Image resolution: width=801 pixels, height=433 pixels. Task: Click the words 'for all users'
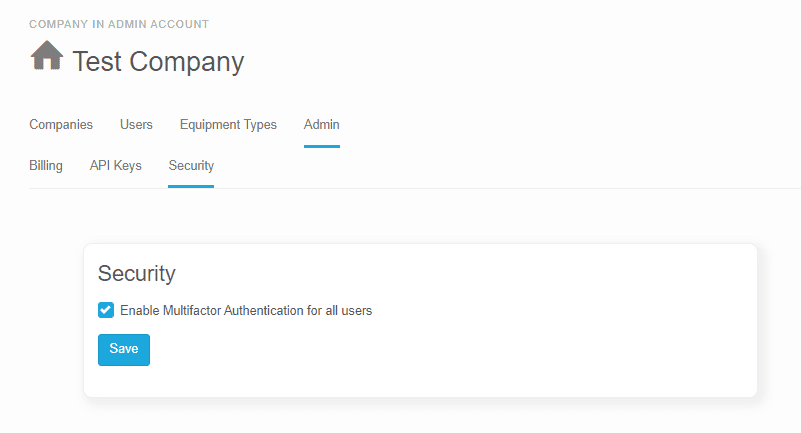tap(339, 310)
